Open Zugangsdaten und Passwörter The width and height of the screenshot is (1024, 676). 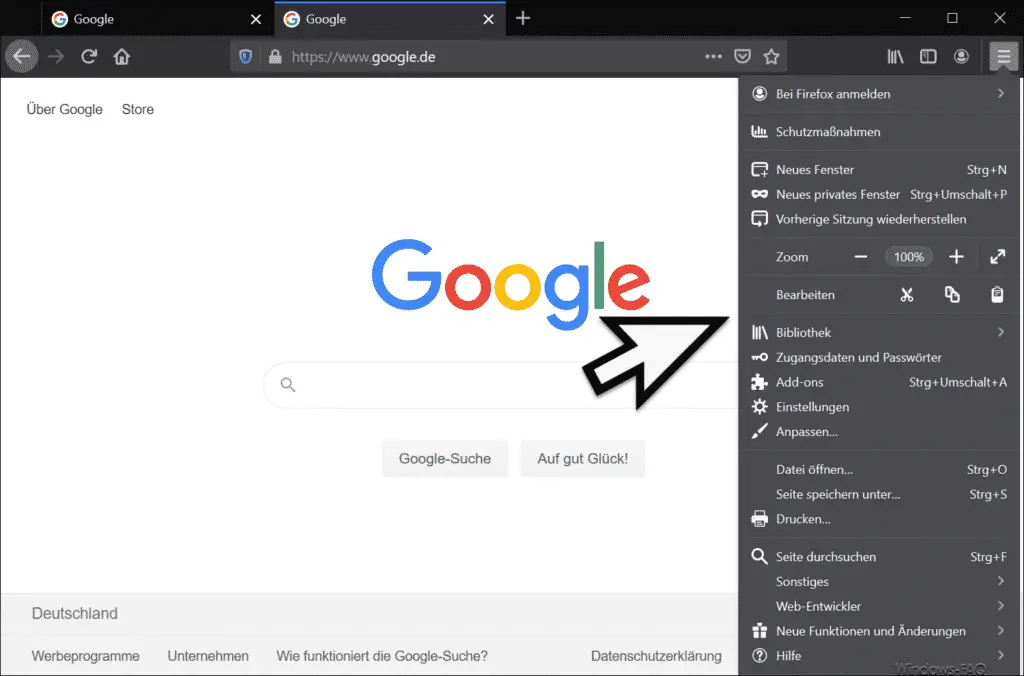click(x=879, y=357)
